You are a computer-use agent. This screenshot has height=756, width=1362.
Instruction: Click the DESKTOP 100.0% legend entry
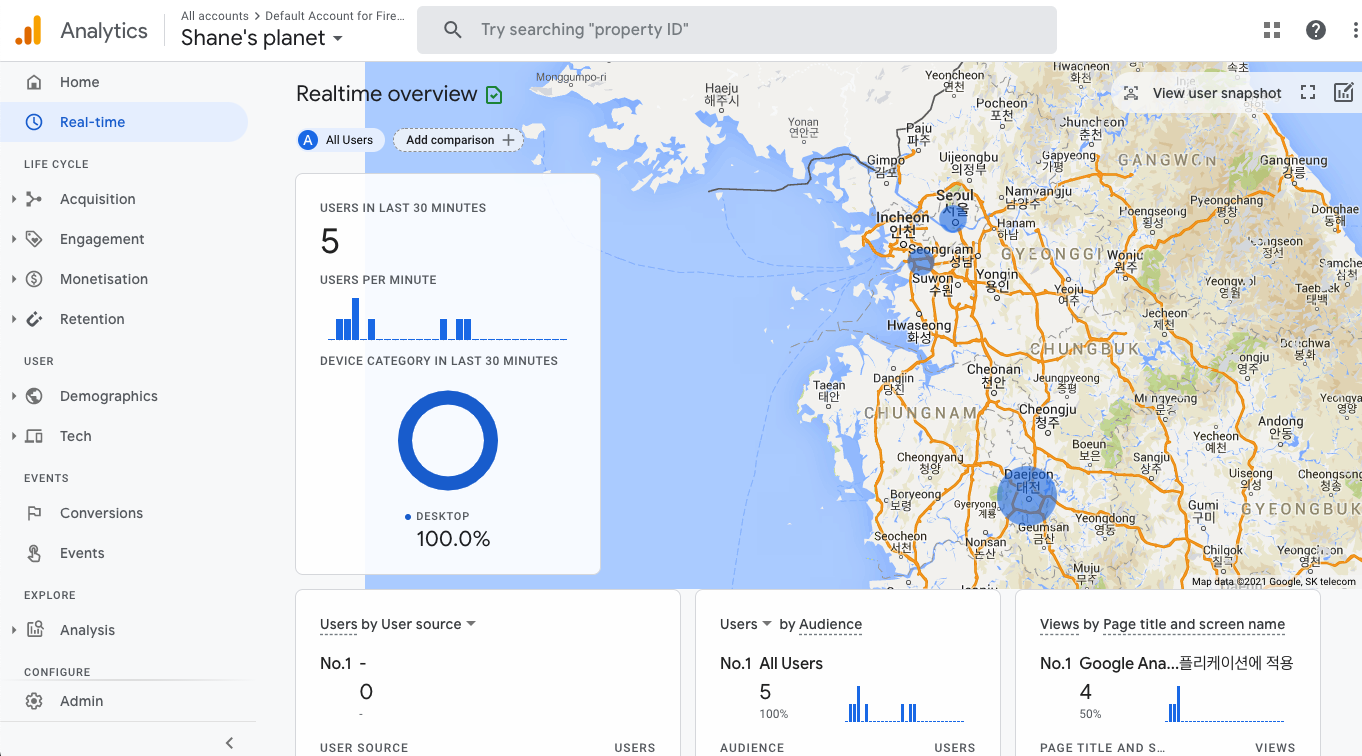[448, 529]
